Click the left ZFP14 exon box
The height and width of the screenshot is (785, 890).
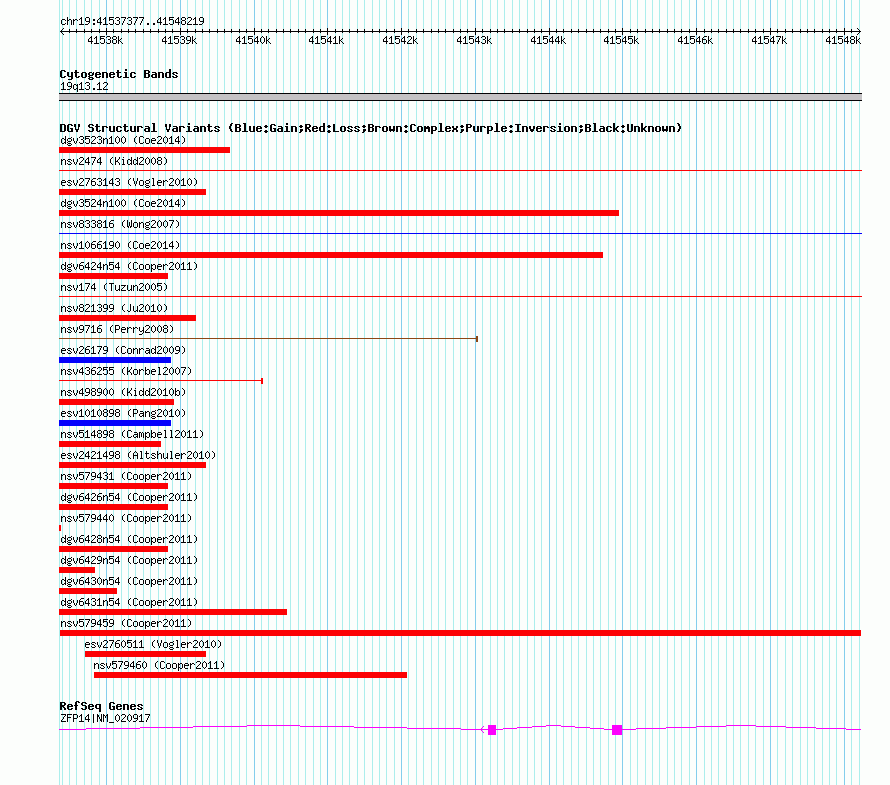click(492, 730)
